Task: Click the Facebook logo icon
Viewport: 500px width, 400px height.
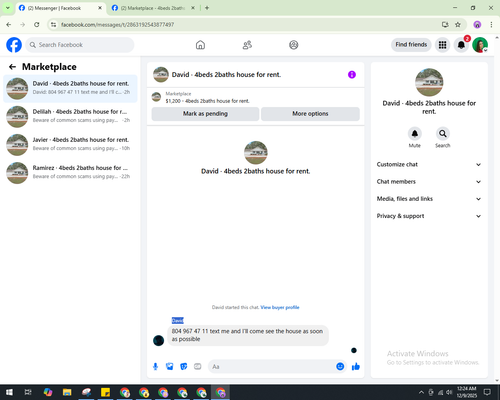Action: click(14, 45)
